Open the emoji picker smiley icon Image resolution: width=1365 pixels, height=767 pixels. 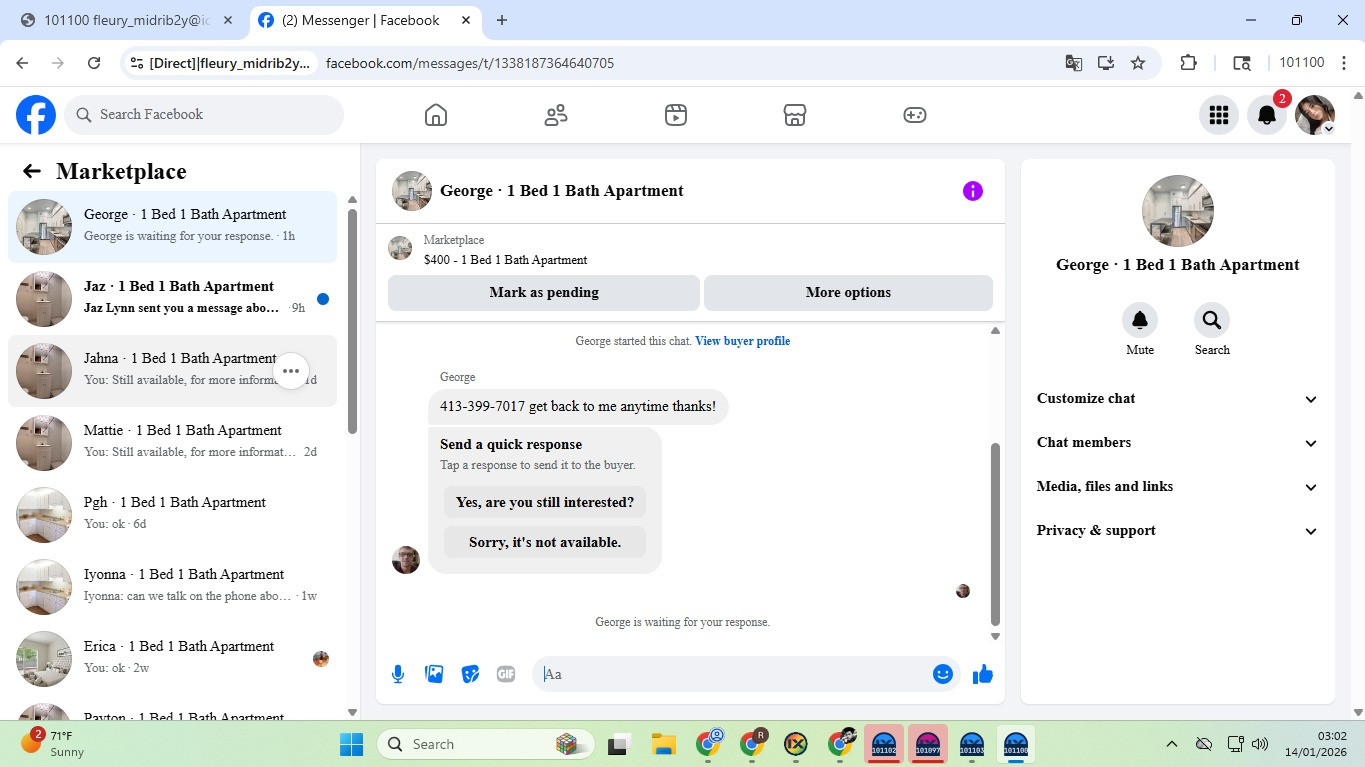pos(942,674)
